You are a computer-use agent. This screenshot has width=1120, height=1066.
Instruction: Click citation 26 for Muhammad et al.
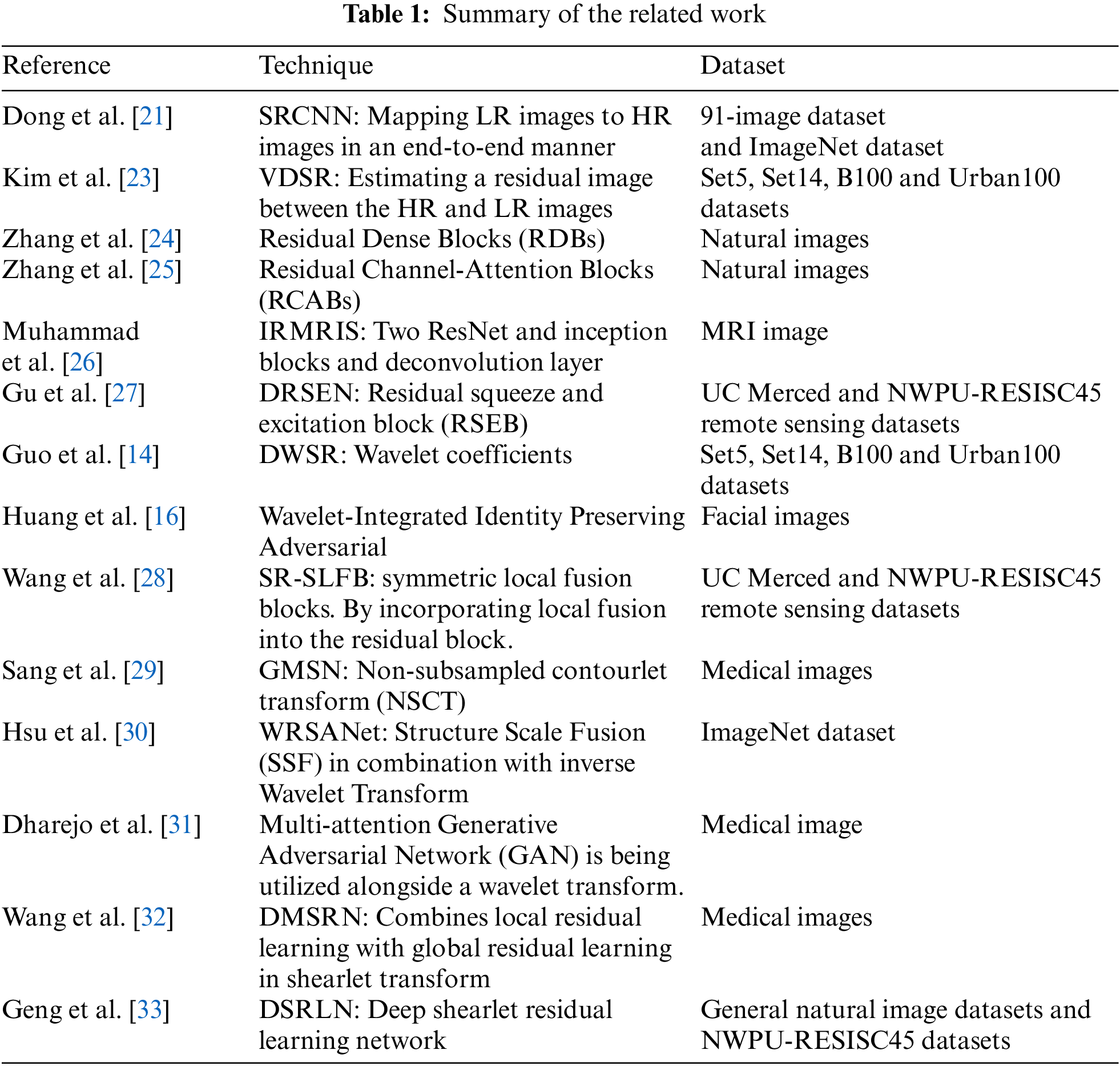click(x=82, y=363)
